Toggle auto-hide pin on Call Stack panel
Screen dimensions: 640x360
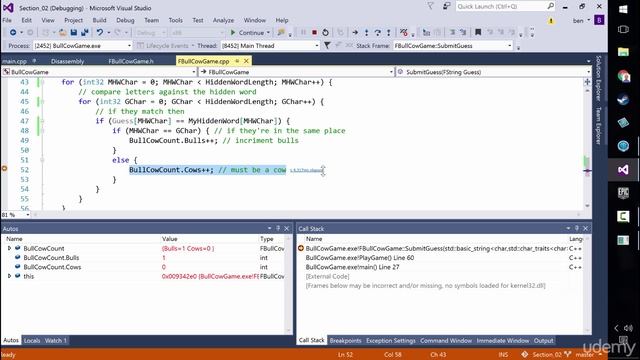click(x=577, y=229)
